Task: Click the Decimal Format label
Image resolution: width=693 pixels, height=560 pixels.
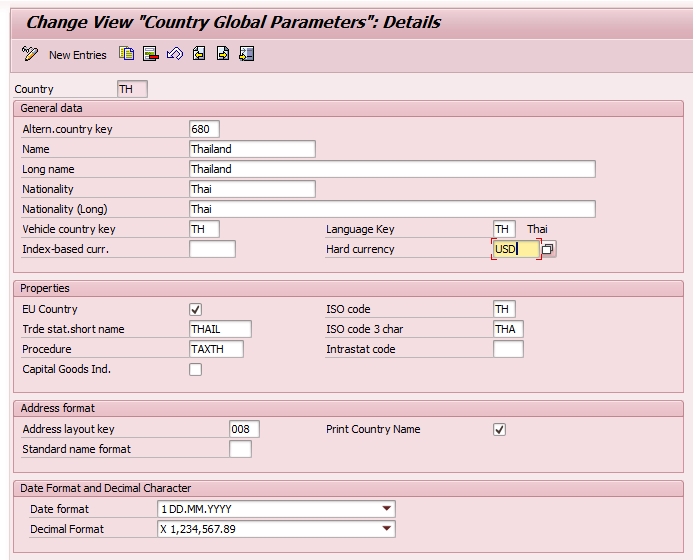Action: point(67,529)
